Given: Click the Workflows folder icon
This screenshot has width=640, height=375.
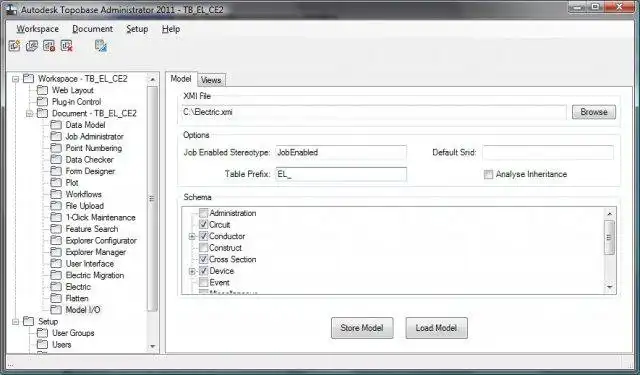Looking at the screenshot, I should 56,194.
